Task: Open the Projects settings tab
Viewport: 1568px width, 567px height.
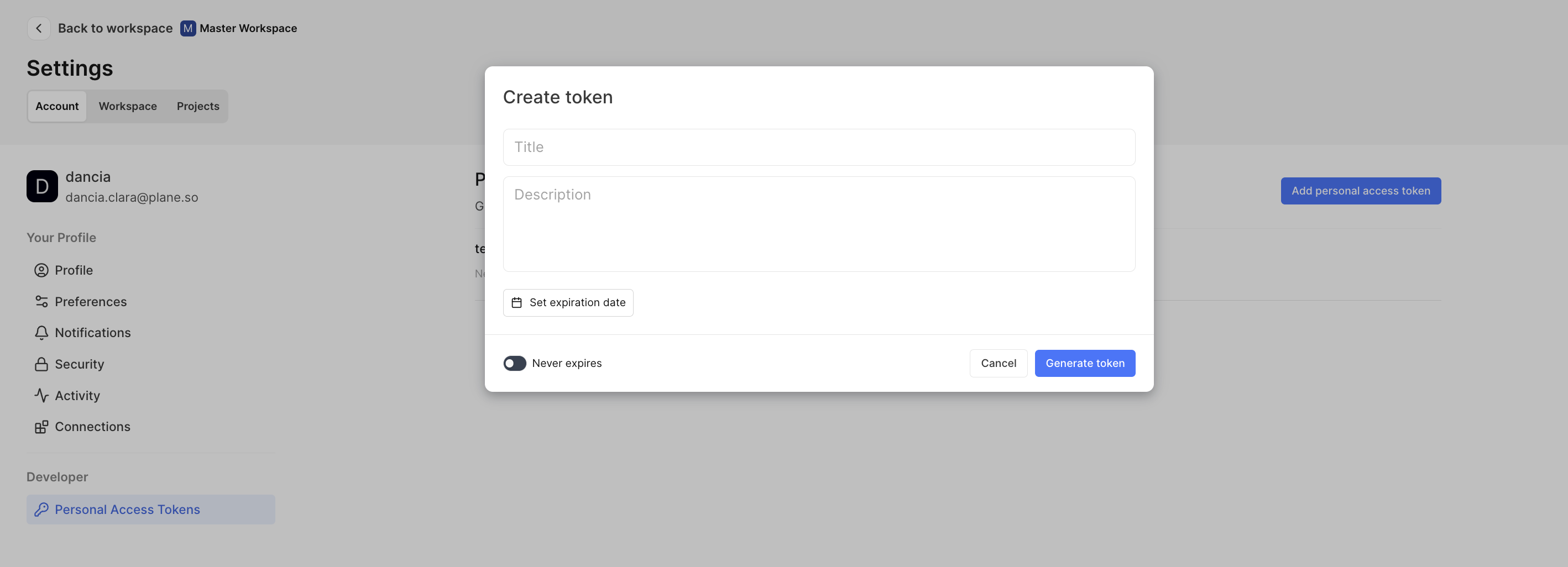Action: click(197, 106)
